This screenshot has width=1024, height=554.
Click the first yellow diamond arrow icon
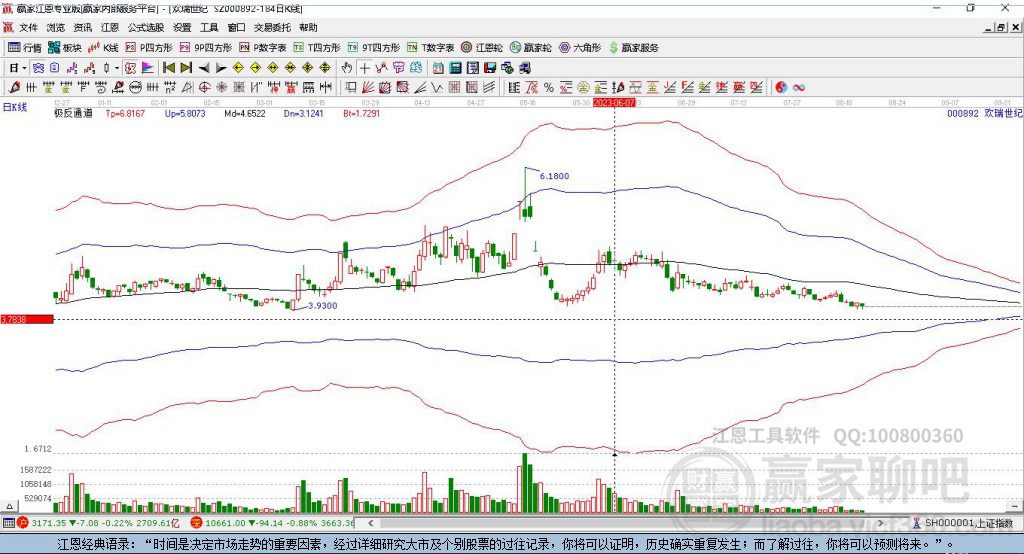(x=238, y=68)
